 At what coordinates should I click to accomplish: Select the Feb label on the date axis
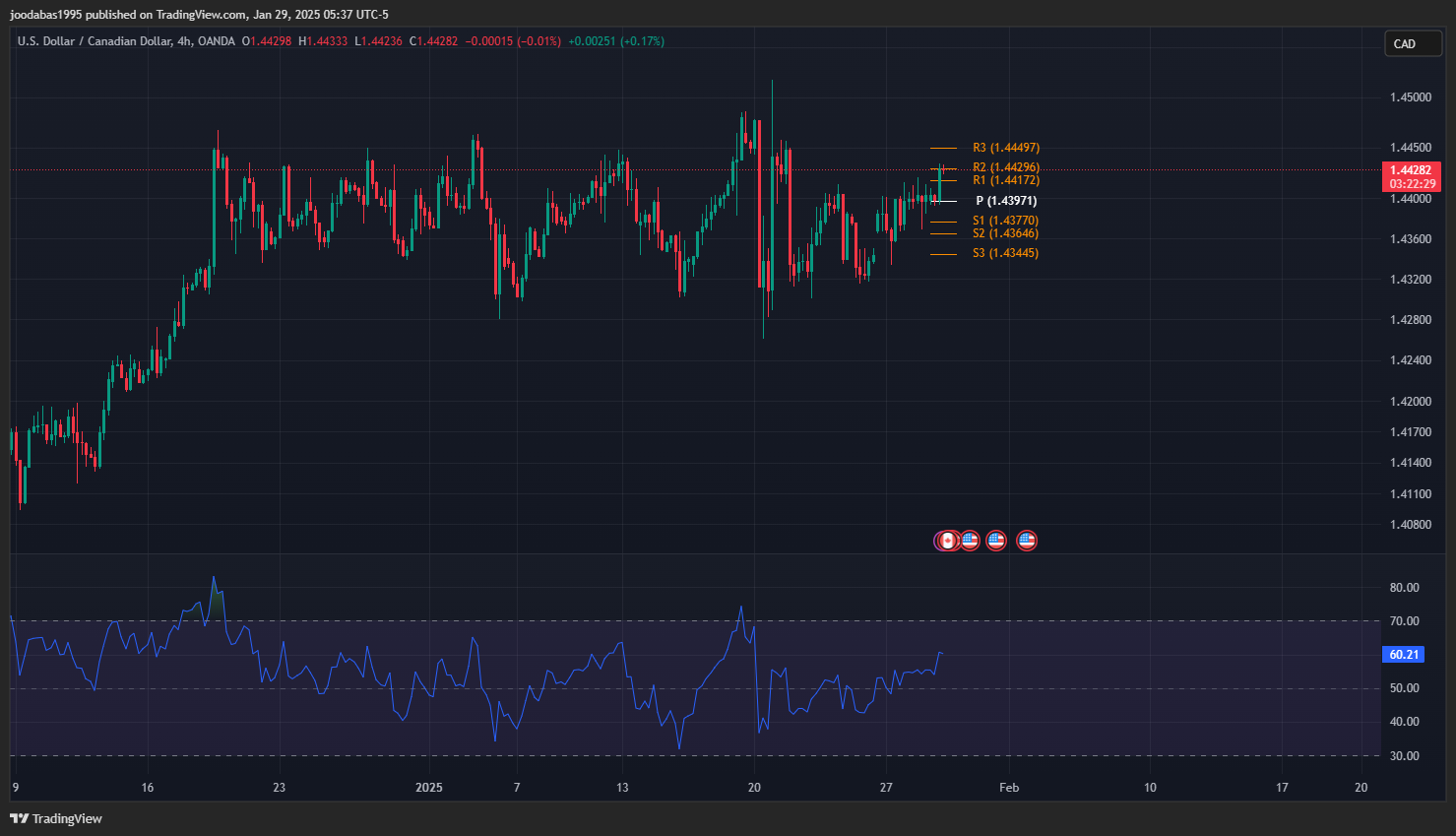1009,787
